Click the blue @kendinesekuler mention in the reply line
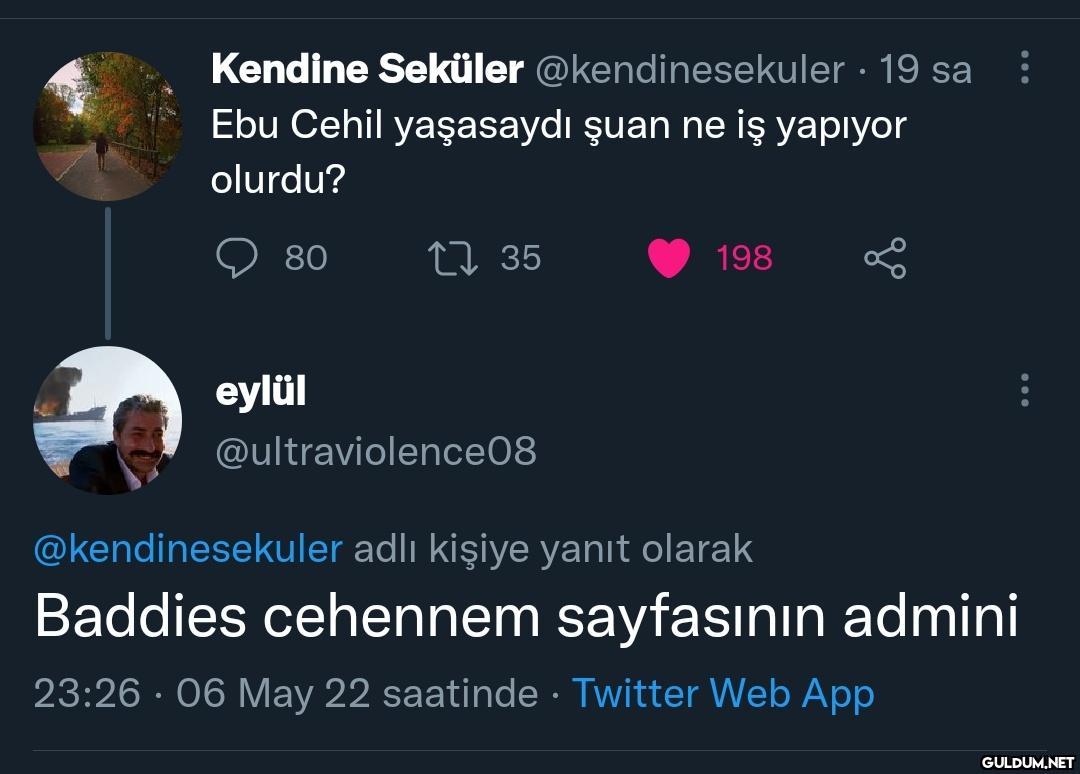1080x774 pixels. pos(188,549)
